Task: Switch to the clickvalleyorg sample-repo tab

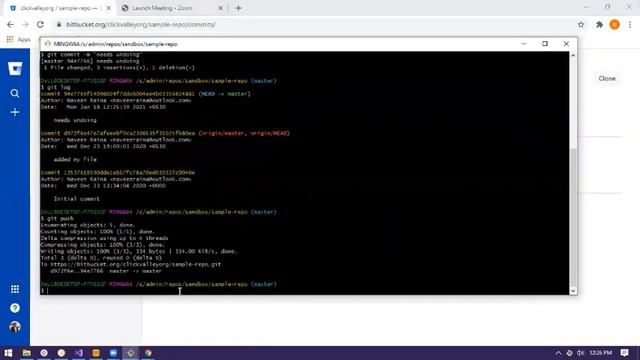Action: pyautogui.click(x=59, y=8)
